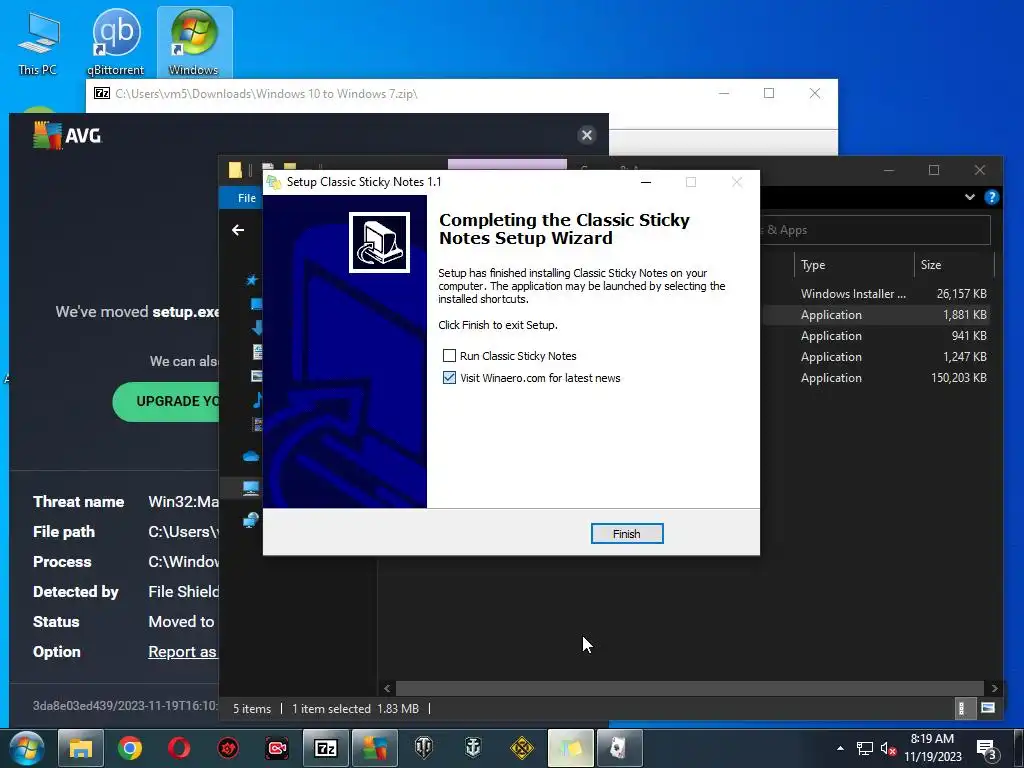The image size is (1024, 768).
Task: Click setup installer logo image
Action: click(x=379, y=242)
